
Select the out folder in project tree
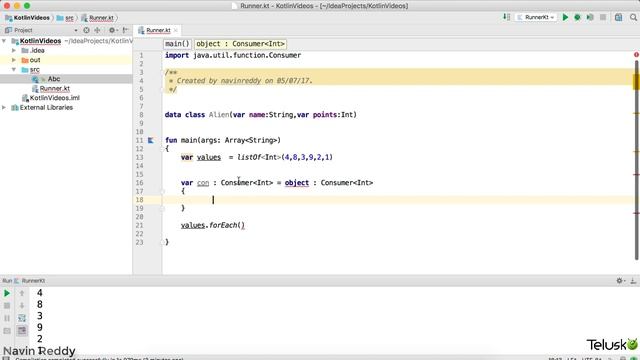pos(35,60)
